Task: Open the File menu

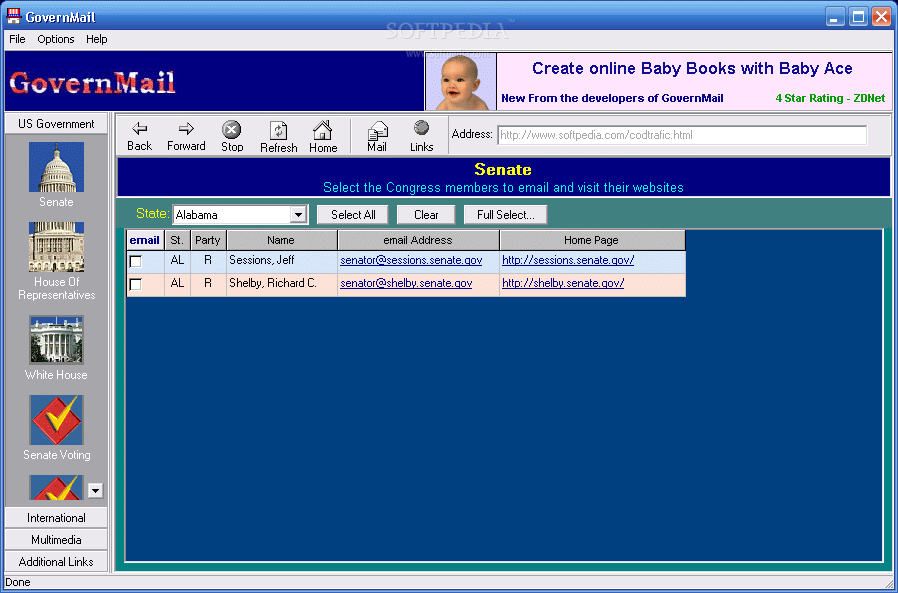Action: coord(17,39)
